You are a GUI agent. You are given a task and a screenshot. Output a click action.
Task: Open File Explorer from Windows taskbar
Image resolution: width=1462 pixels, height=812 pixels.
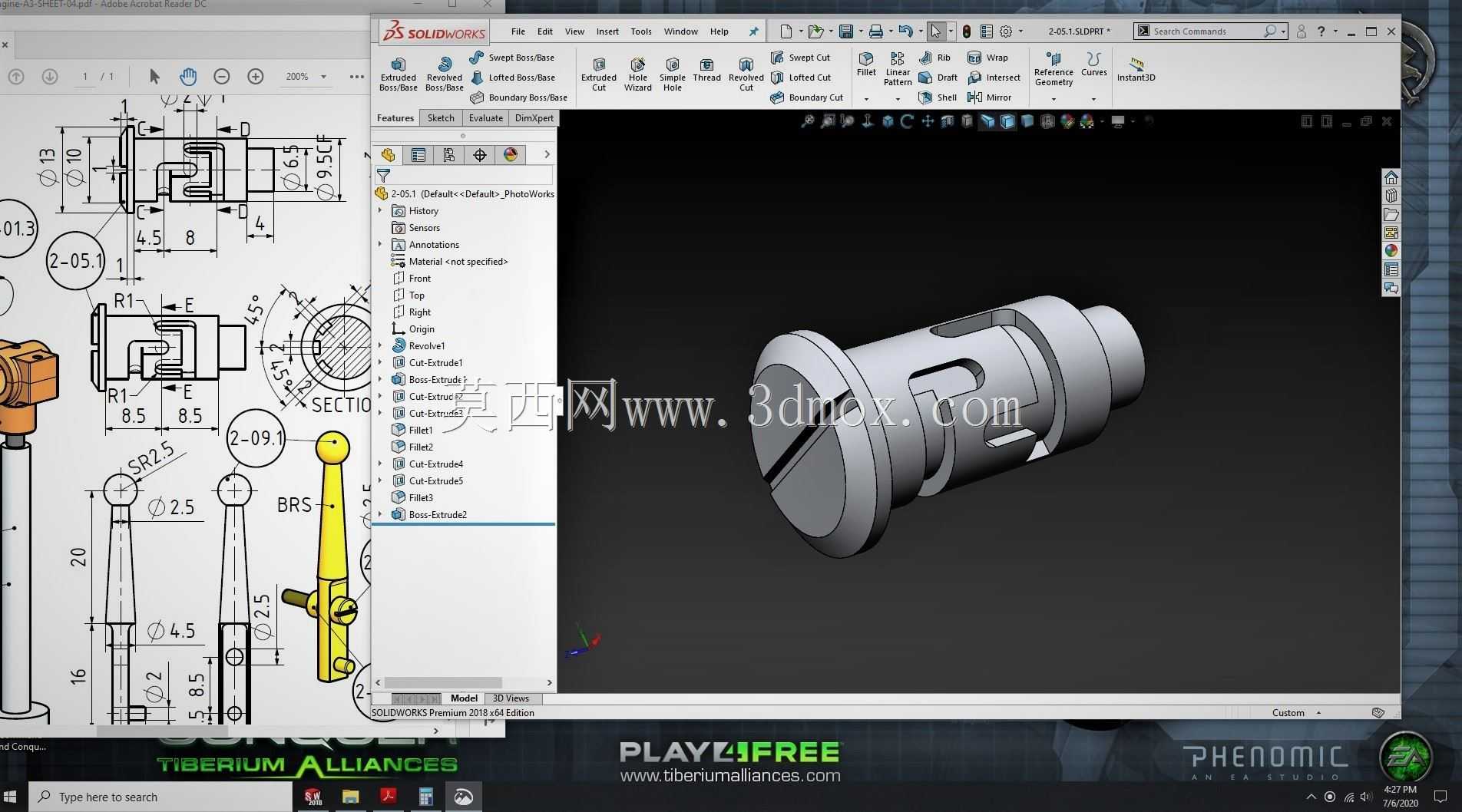[351, 797]
